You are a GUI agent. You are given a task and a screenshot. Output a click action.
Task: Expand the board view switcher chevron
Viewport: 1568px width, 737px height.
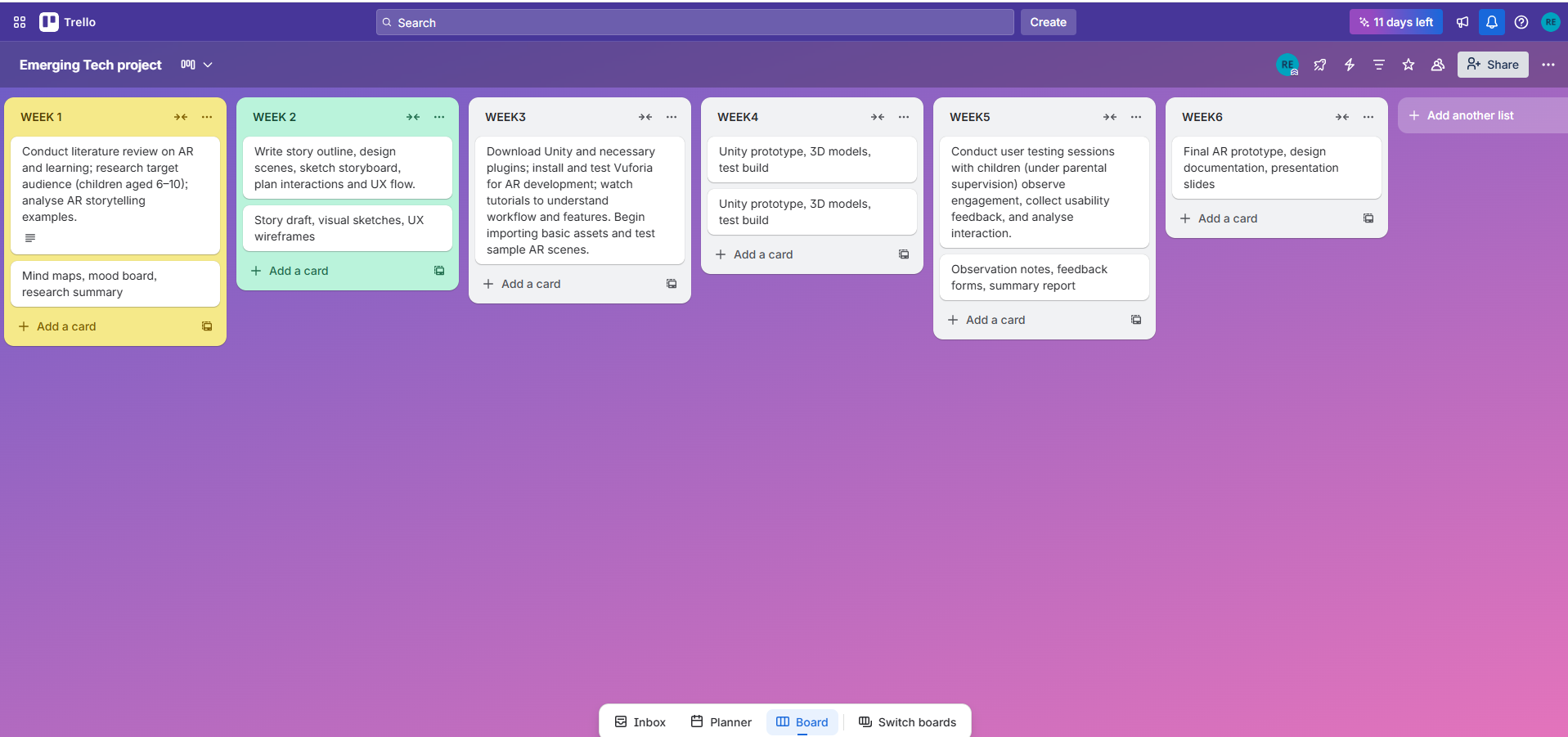(x=208, y=65)
